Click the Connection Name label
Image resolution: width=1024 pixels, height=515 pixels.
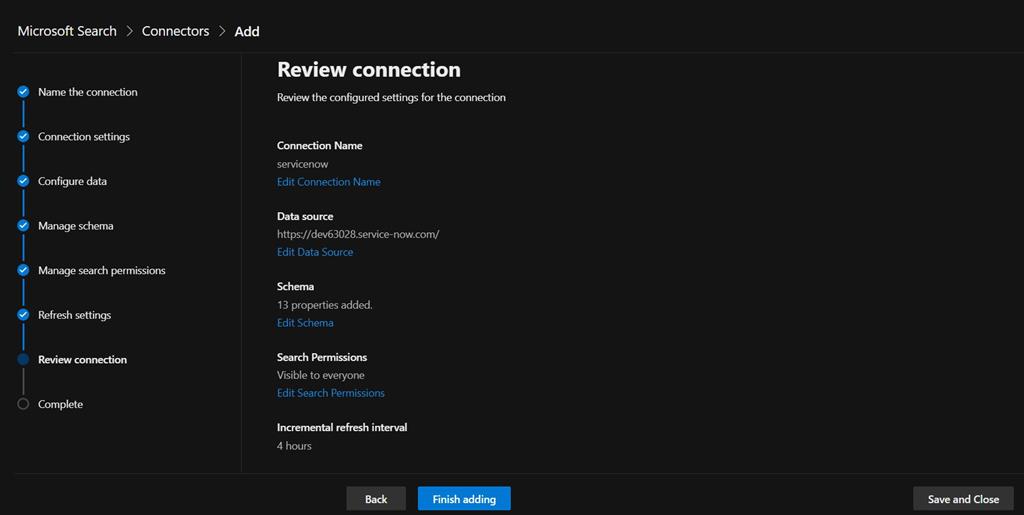click(x=319, y=146)
